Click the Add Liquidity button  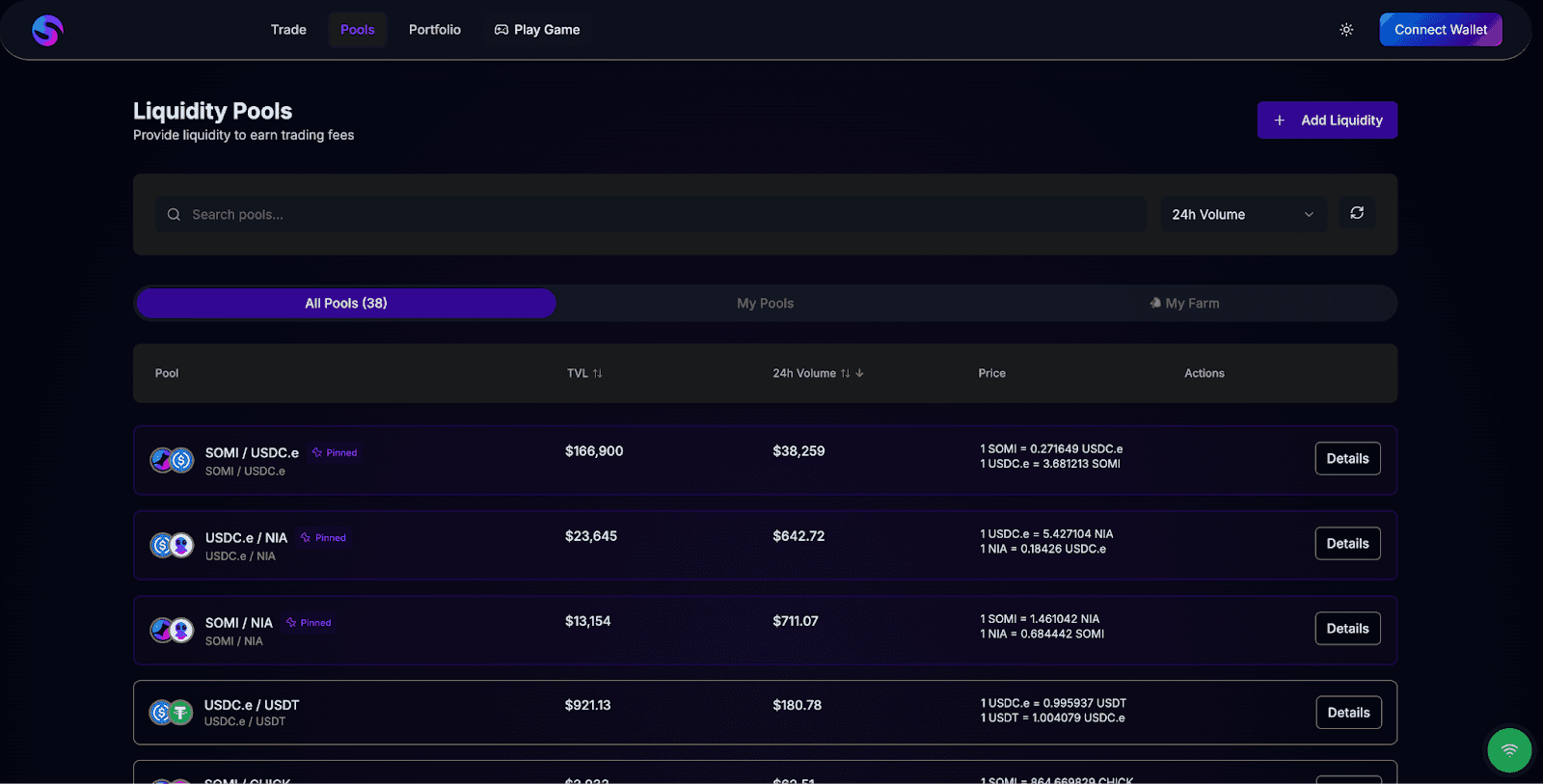[1327, 121]
